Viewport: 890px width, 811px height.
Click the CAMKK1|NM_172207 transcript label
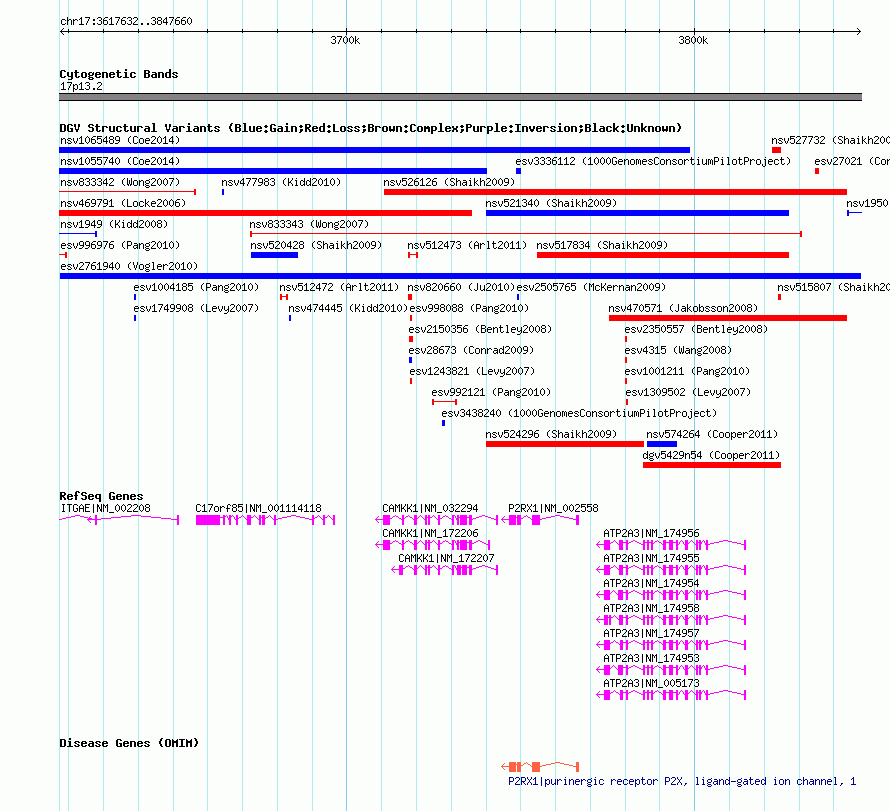pyautogui.click(x=446, y=558)
